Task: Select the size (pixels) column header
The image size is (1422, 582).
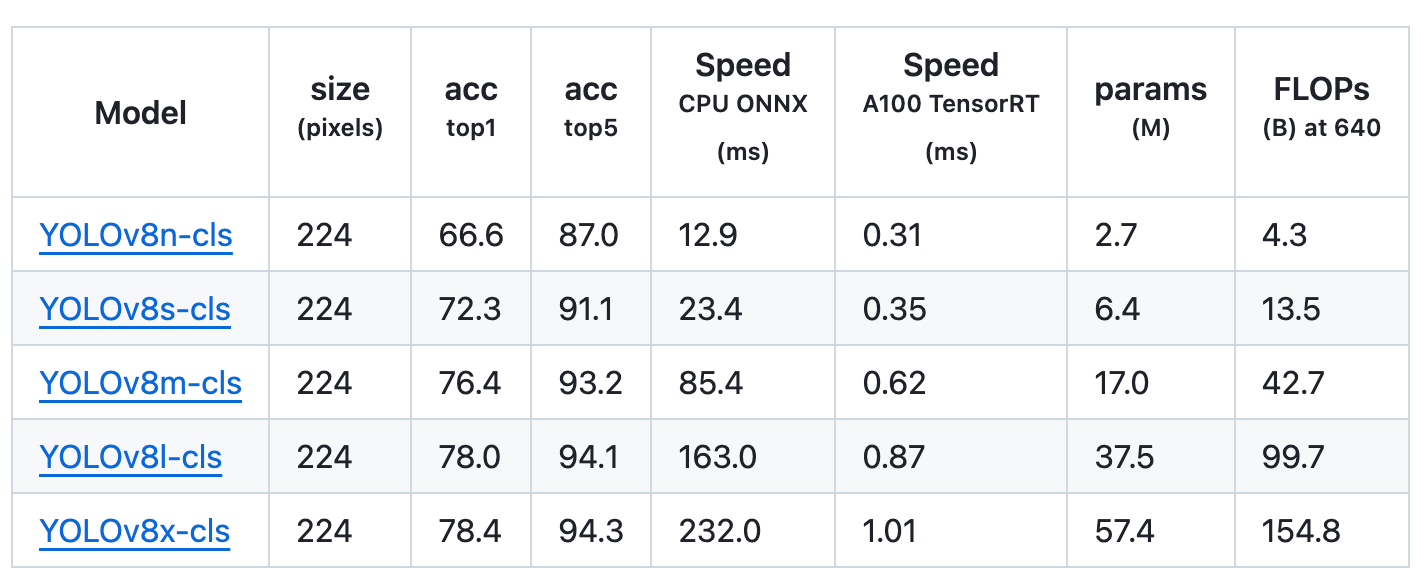Action: [340, 108]
